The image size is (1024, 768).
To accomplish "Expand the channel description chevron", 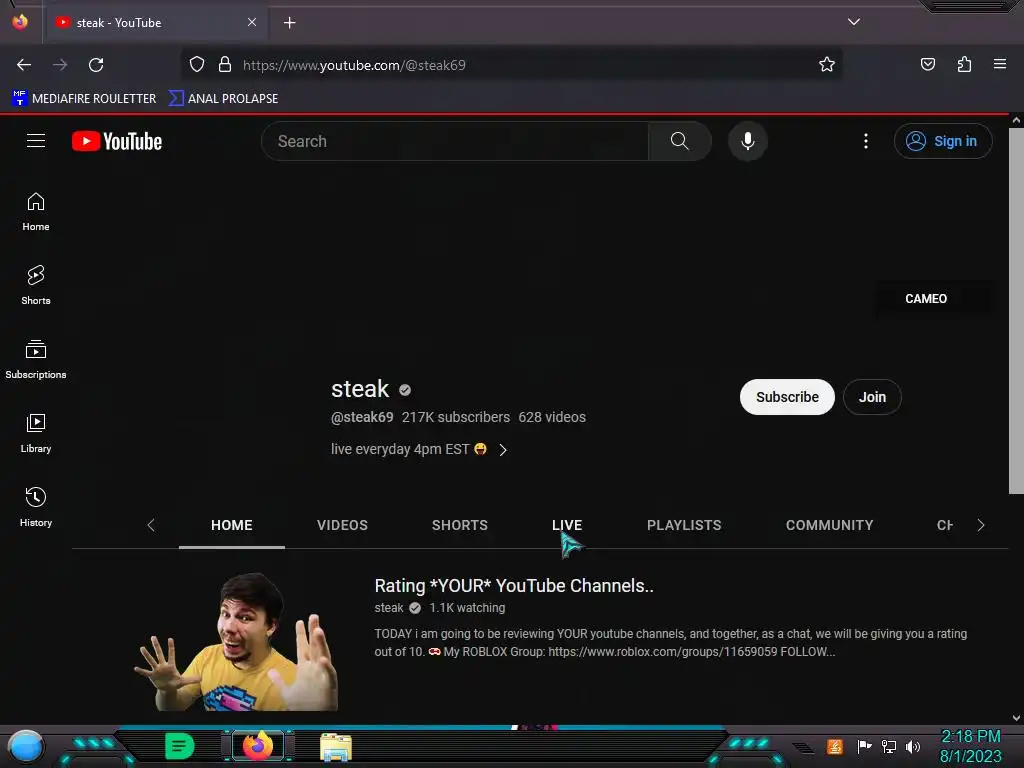I will 503,450.
